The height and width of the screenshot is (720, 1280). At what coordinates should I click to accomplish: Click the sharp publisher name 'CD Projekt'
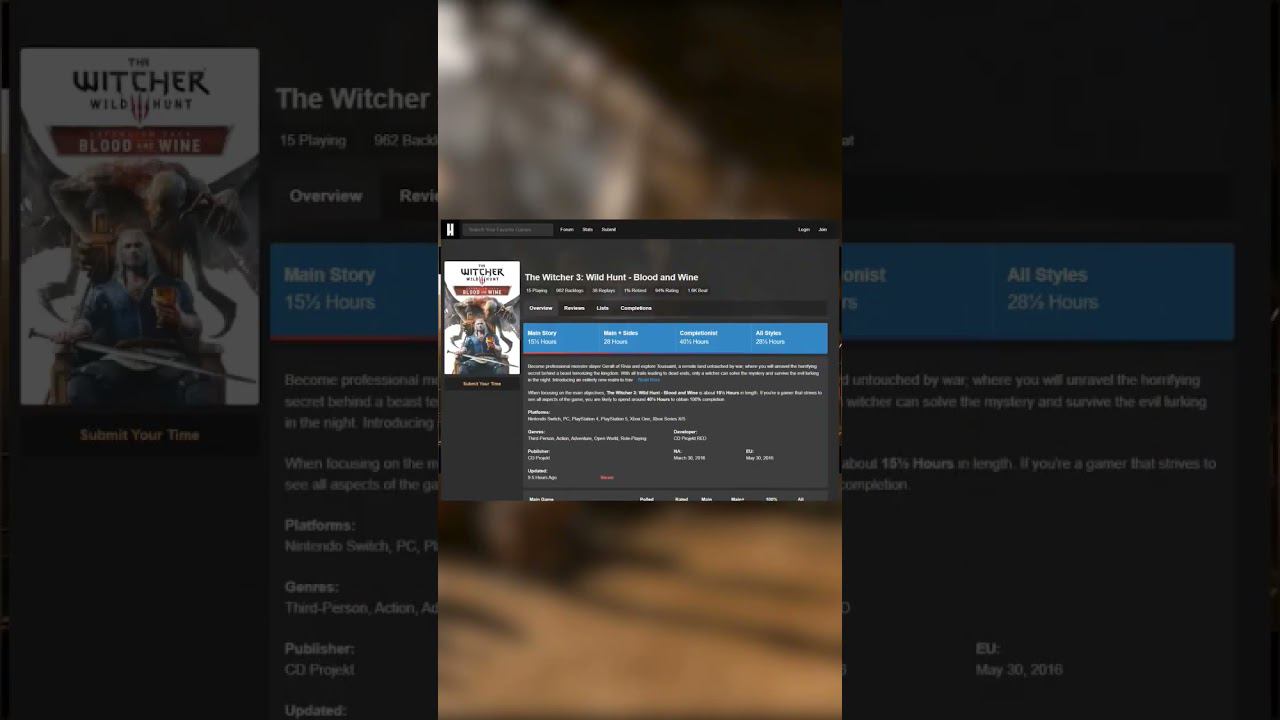point(539,458)
